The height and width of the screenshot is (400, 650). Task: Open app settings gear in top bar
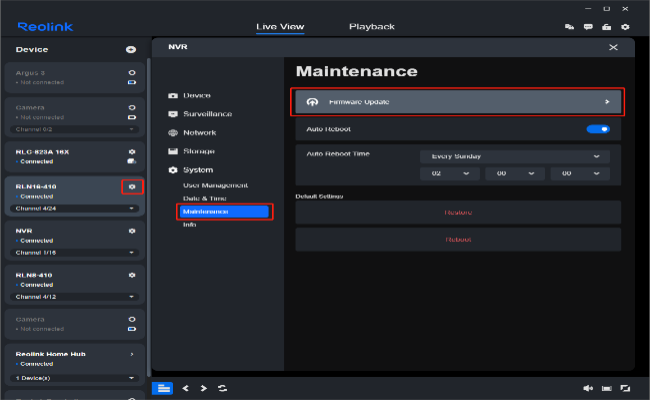[x=625, y=27]
